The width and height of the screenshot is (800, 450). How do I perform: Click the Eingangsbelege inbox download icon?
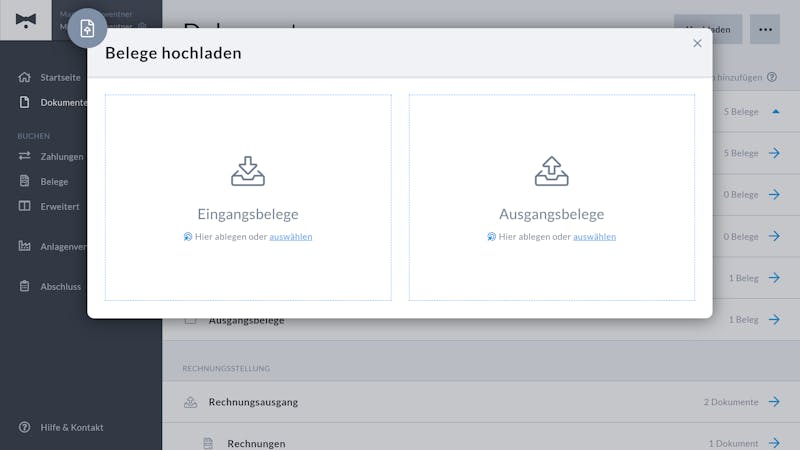[248, 171]
